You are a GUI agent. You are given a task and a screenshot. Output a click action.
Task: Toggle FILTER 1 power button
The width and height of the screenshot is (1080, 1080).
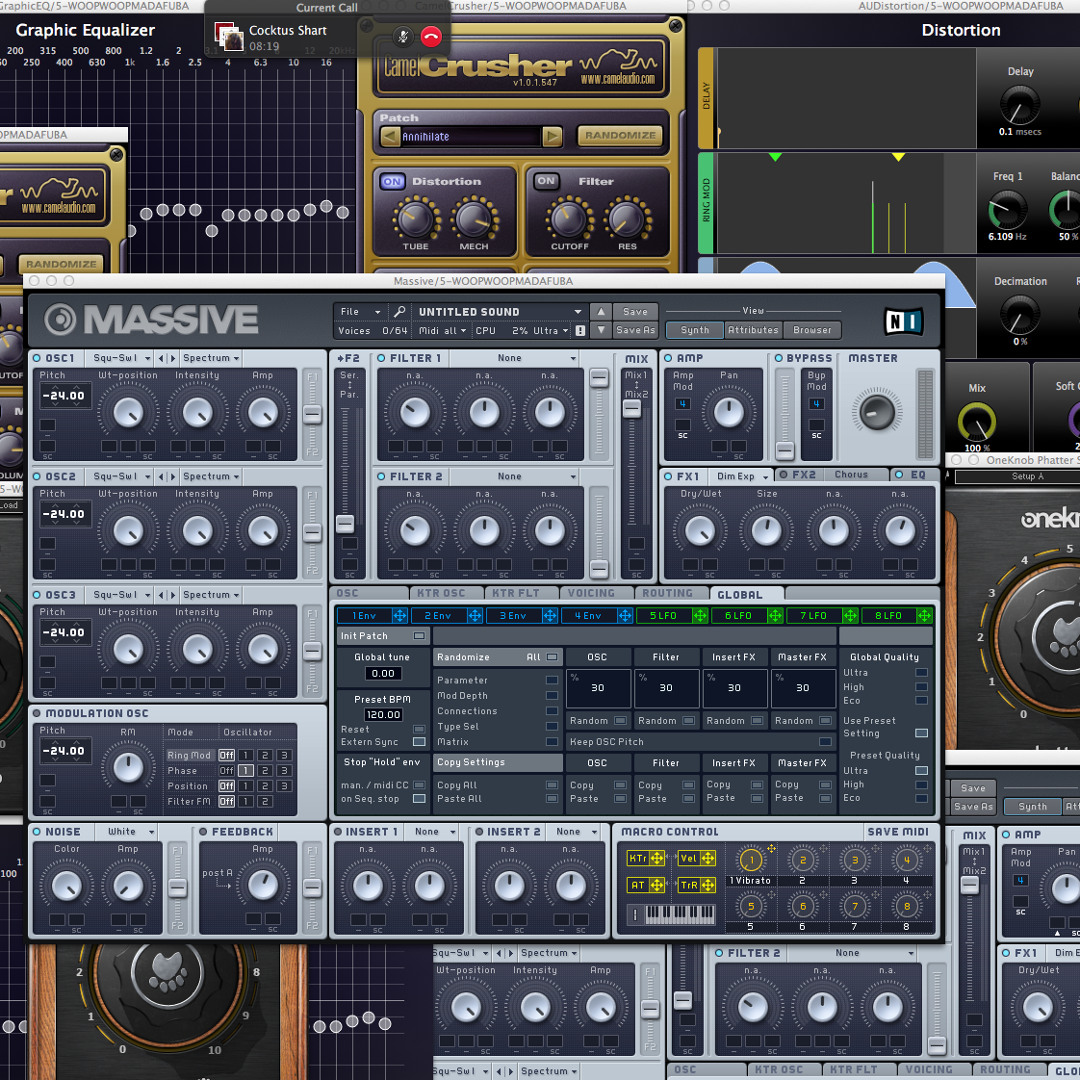click(381, 358)
